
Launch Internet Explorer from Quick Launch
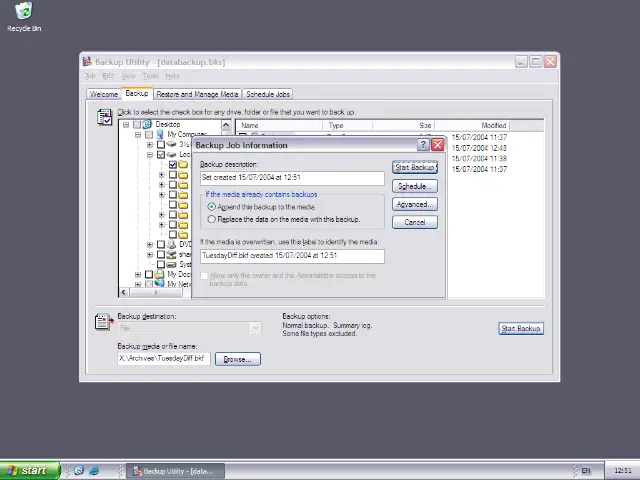click(x=94, y=470)
